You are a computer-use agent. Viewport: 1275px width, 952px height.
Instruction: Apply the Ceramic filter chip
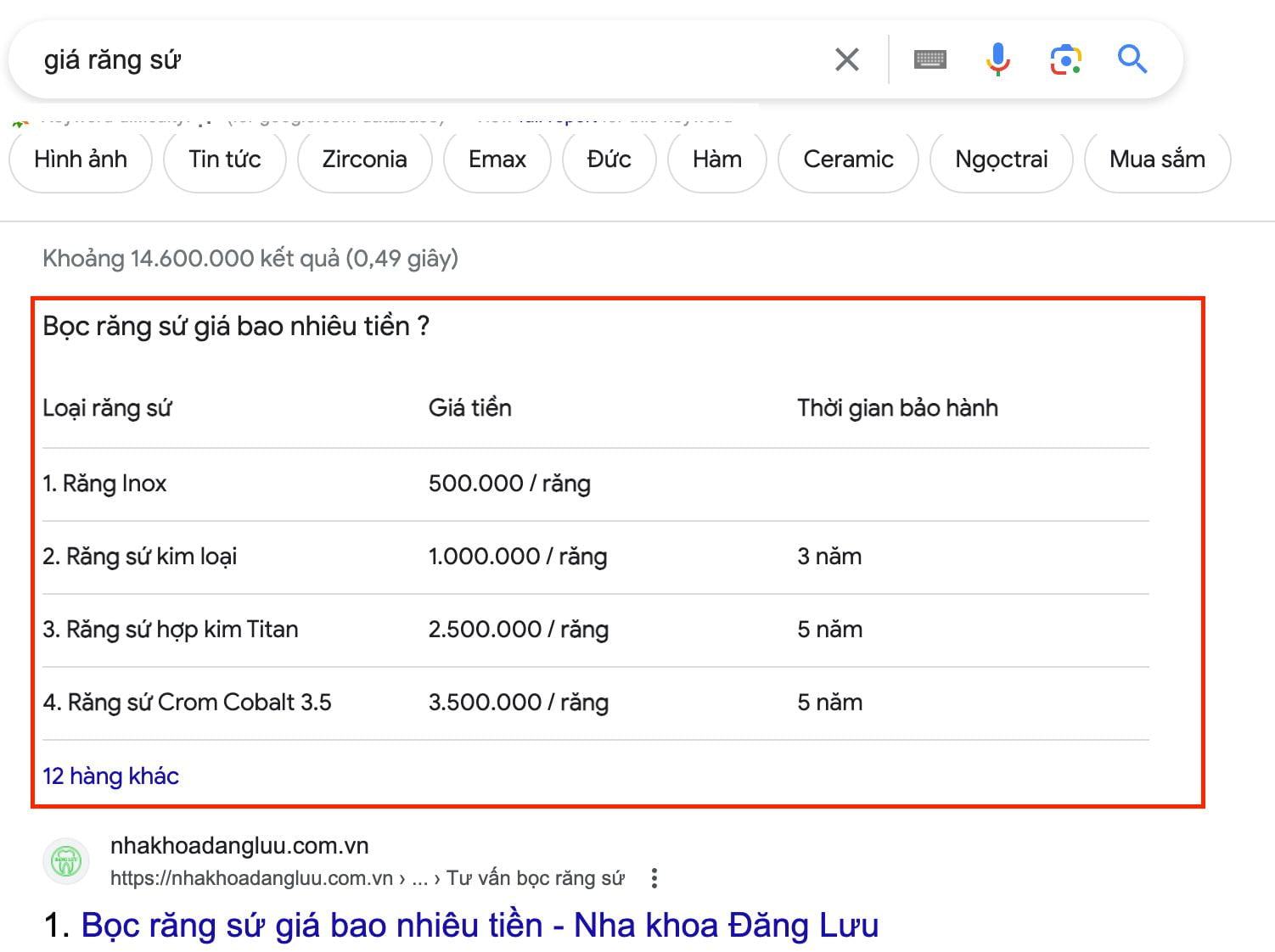(x=849, y=160)
